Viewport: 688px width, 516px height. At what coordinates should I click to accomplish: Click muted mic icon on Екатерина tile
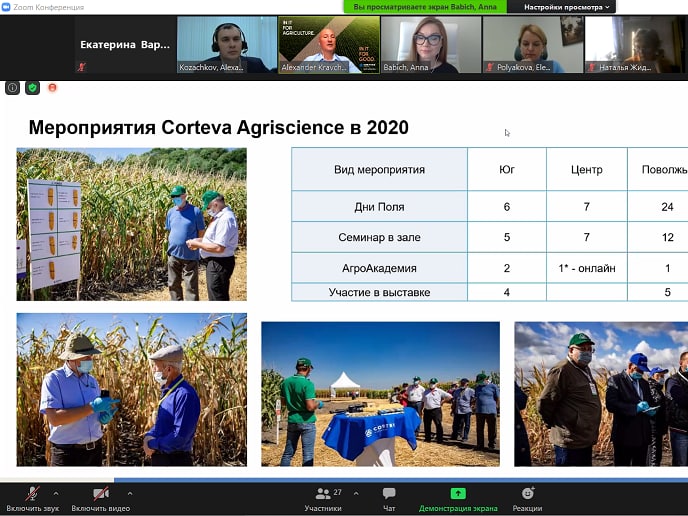(x=82, y=67)
